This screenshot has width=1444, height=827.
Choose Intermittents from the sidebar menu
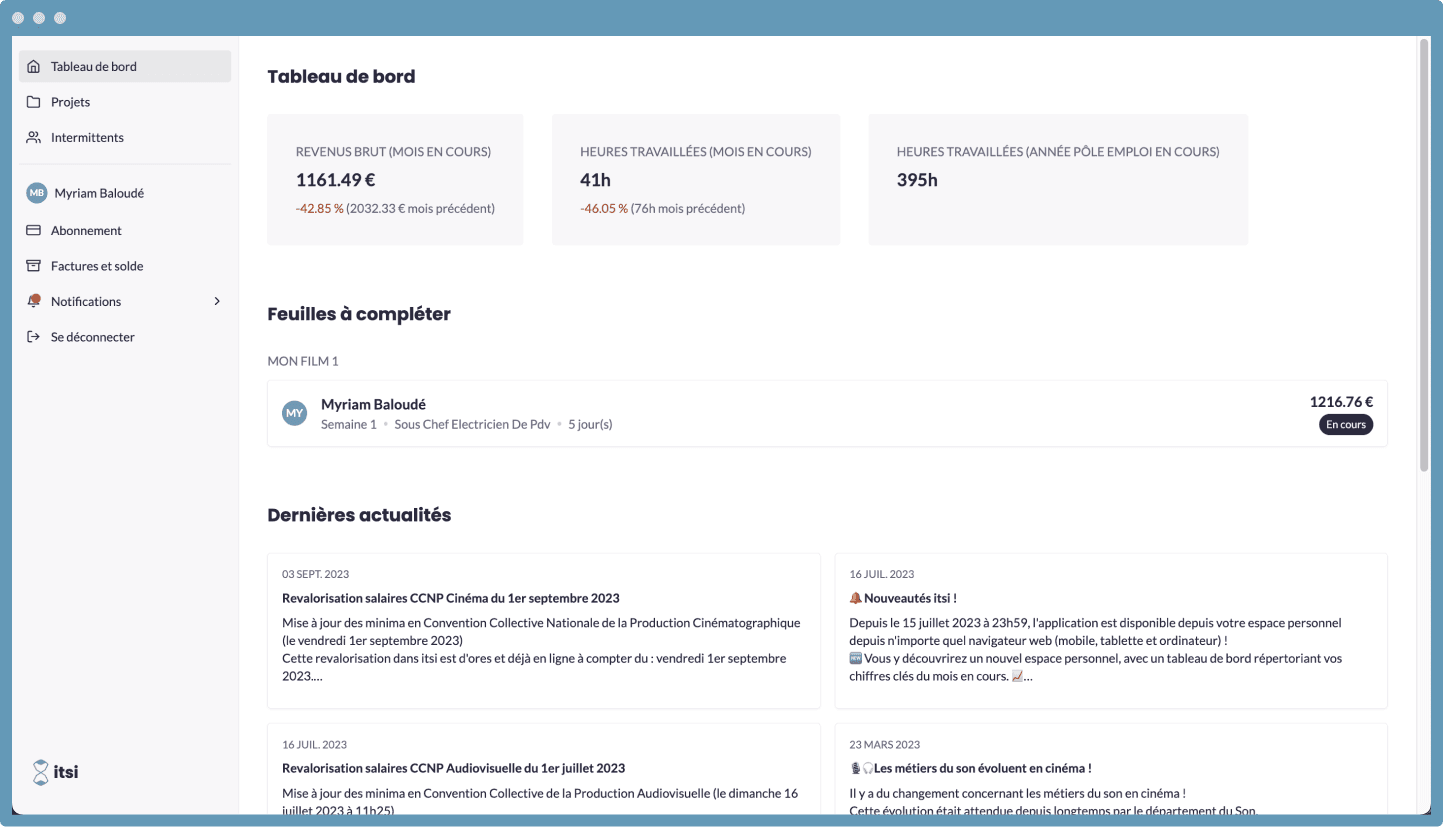point(87,137)
